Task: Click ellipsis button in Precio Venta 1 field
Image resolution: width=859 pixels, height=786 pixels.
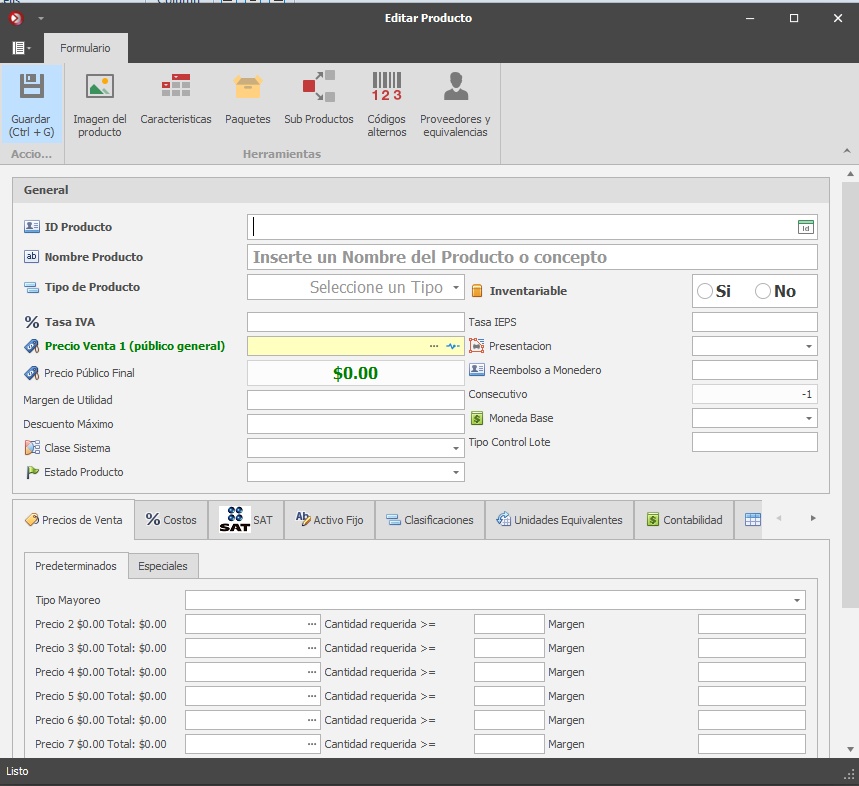Action: [x=434, y=346]
